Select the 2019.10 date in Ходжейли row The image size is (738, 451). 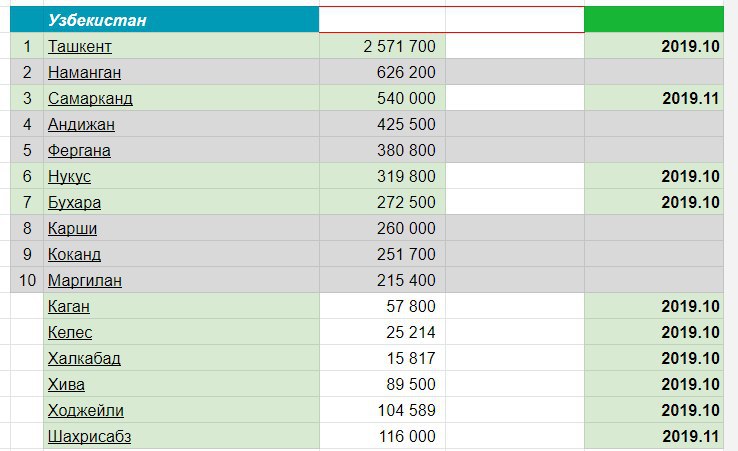click(654, 410)
